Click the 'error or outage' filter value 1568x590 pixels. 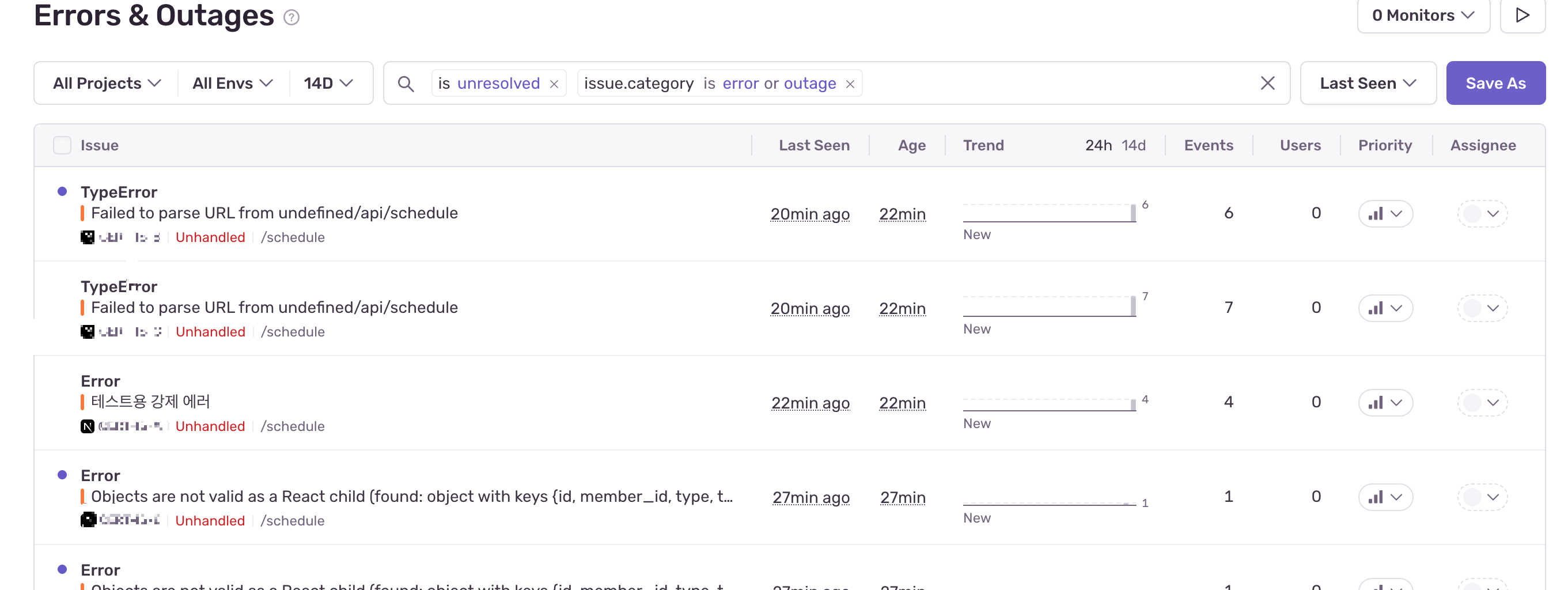tap(779, 83)
